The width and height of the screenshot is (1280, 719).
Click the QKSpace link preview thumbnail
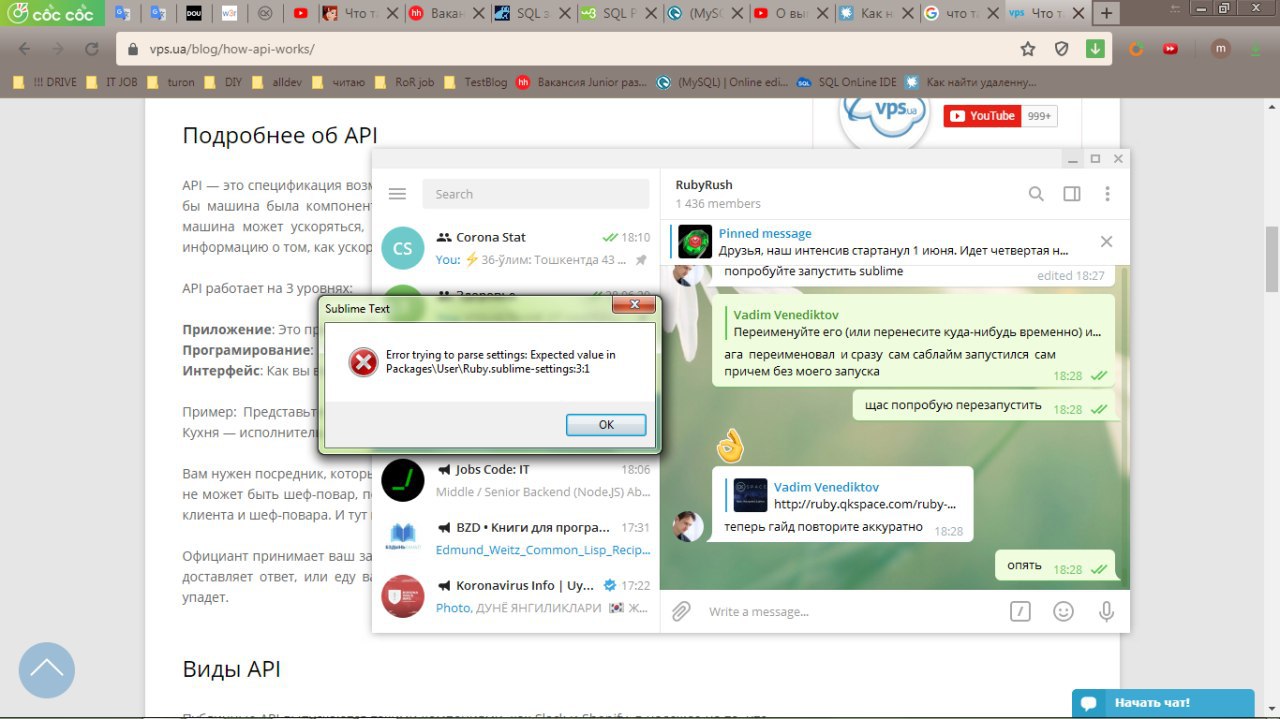click(750, 495)
